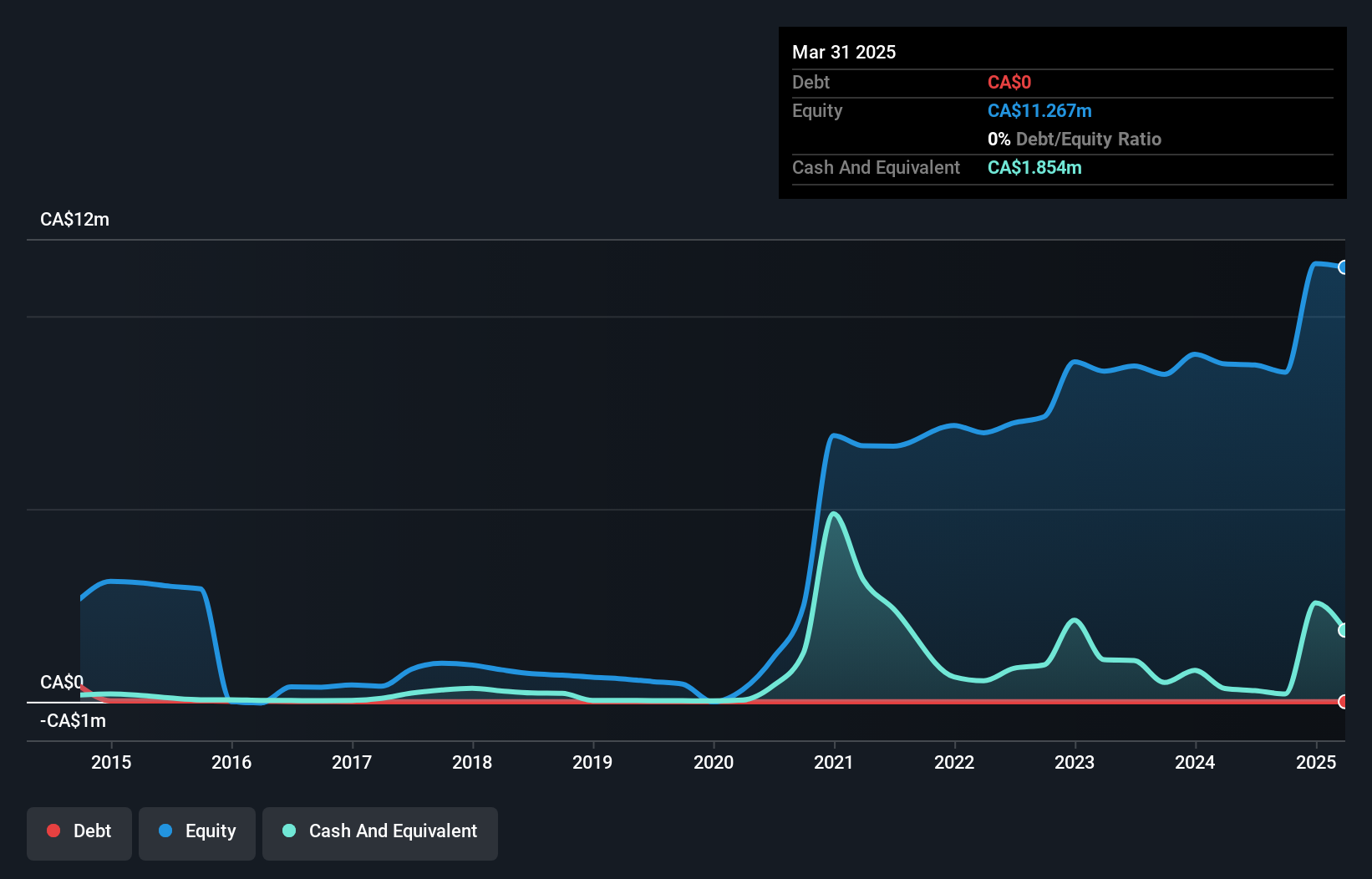Image resolution: width=1372 pixels, height=879 pixels.
Task: Click the 2021 cash spike peak
Action: [x=833, y=514]
